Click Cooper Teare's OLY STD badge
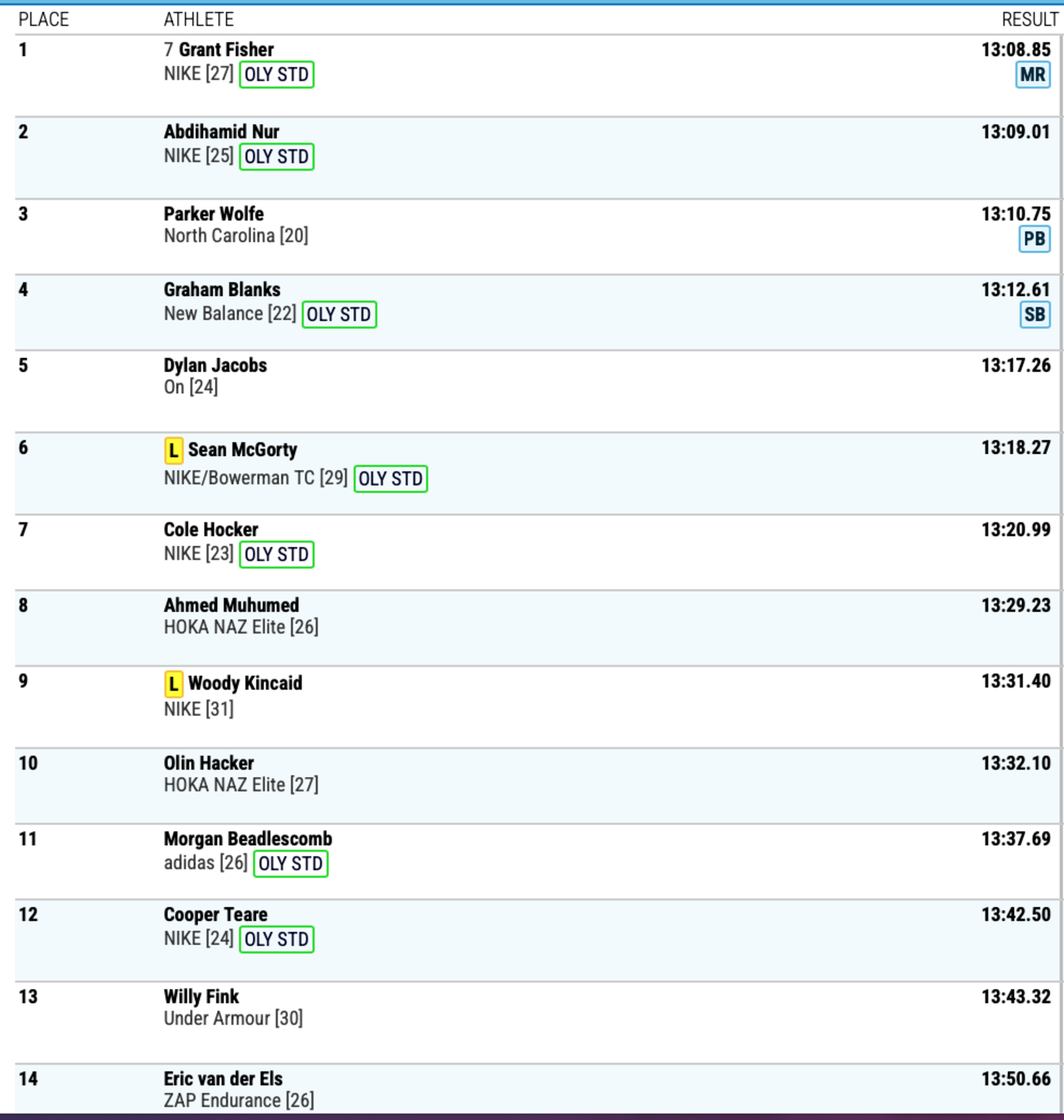Viewport: 1064px width, 1120px height. click(276, 939)
